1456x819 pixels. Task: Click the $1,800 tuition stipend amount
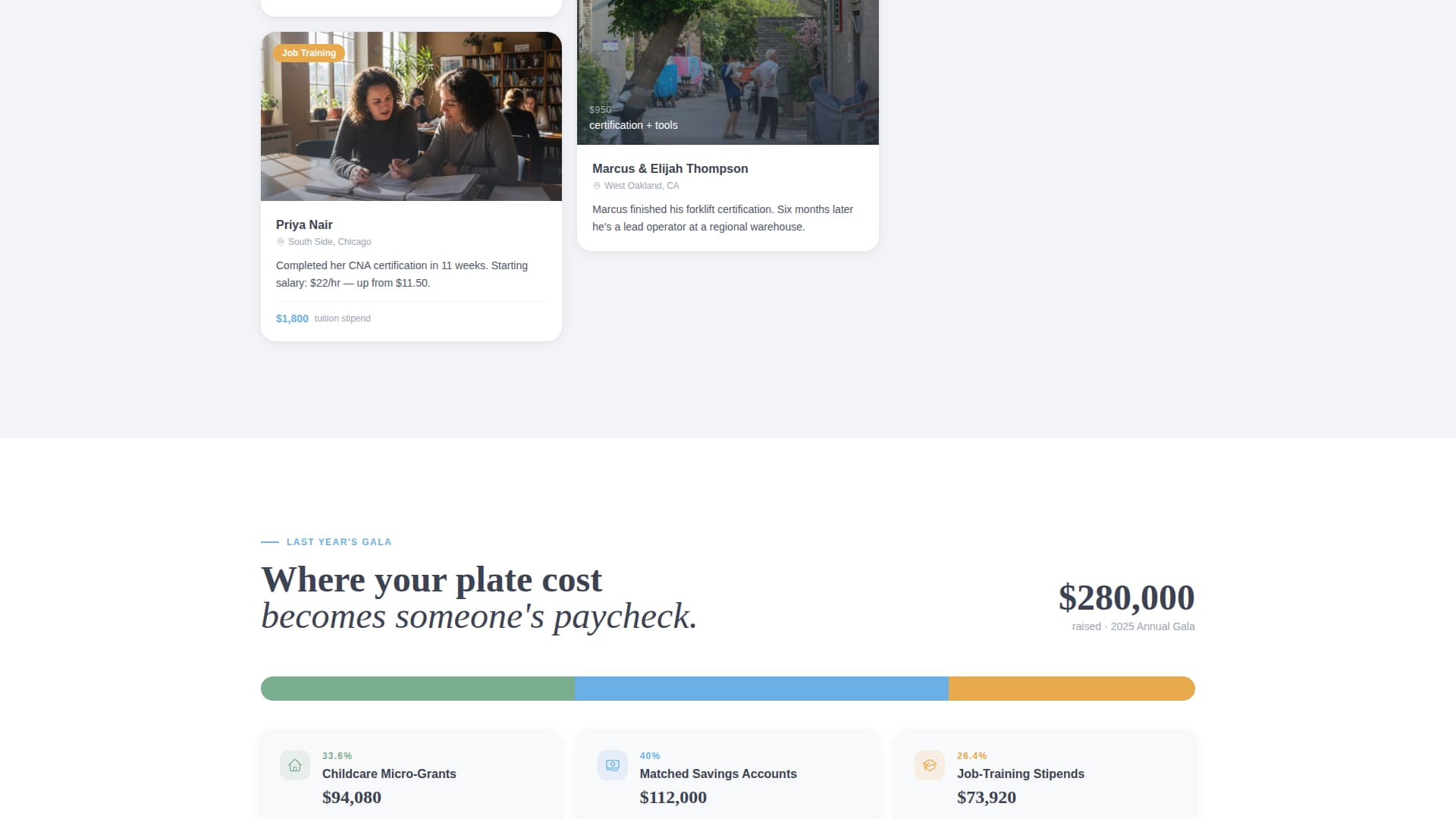pos(292,318)
